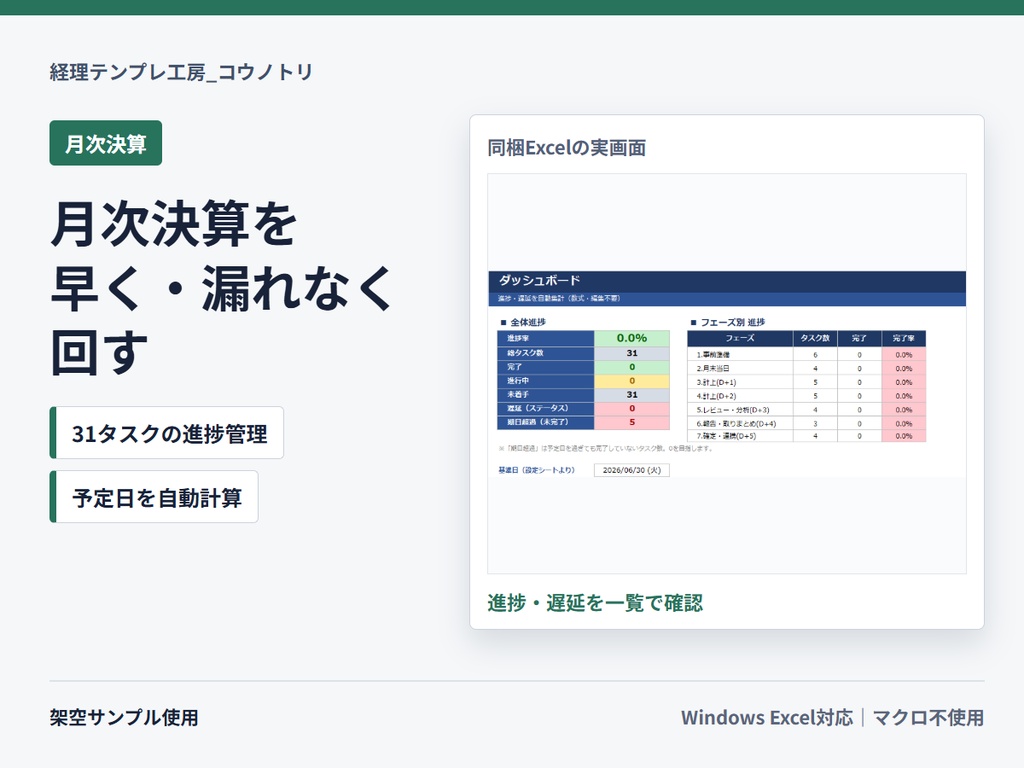The height and width of the screenshot is (768, 1024).
Task: Click the 基準日(設定シートより) label
Action: [536, 470]
